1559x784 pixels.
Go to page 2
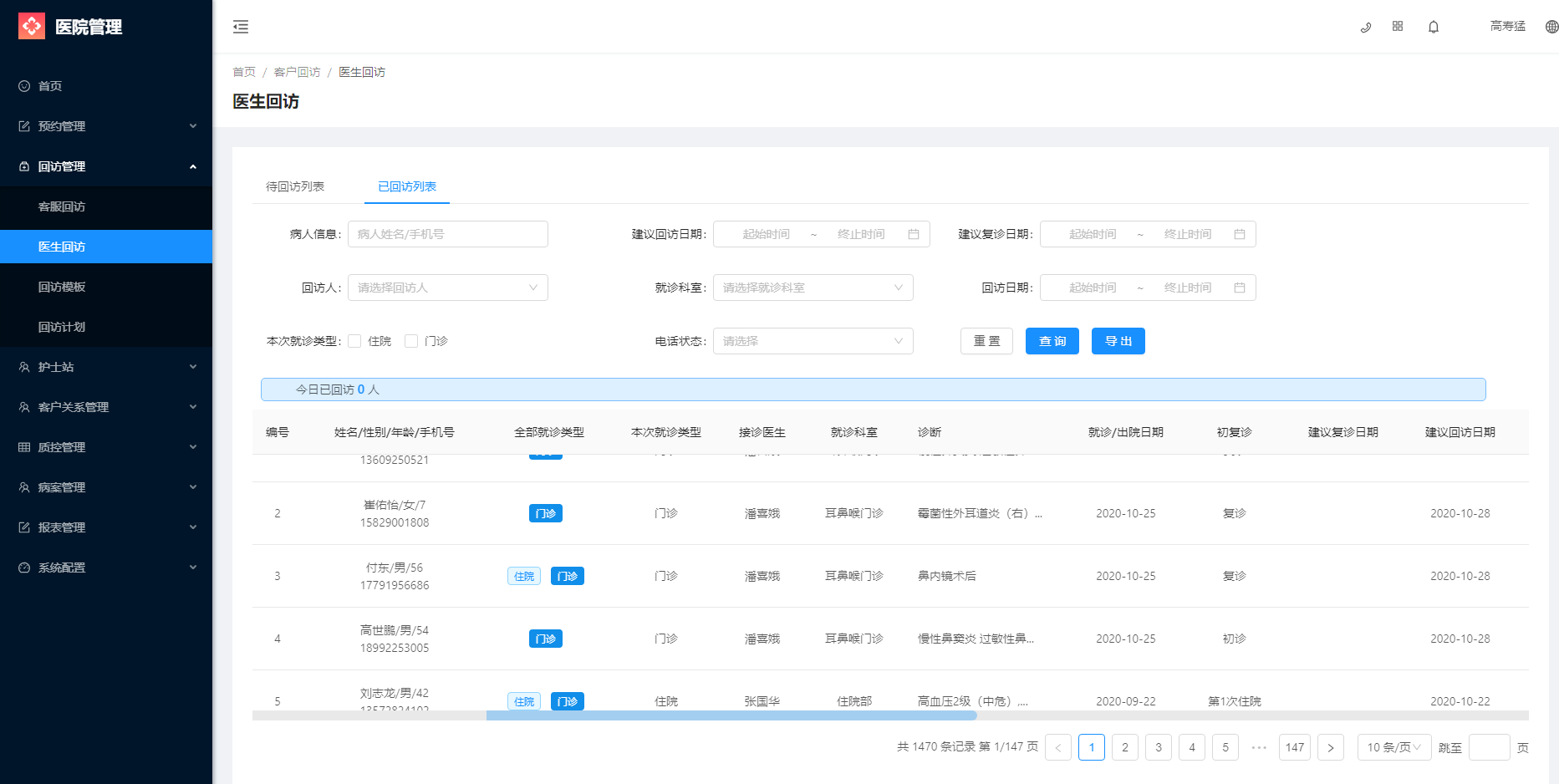[1125, 747]
